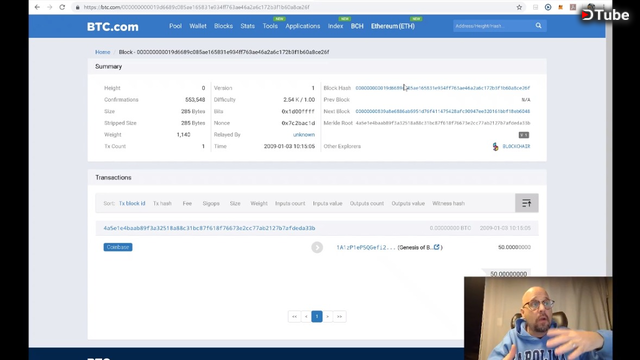
Task: Click the gray arrow circle between input and output
Action: tap(317, 247)
